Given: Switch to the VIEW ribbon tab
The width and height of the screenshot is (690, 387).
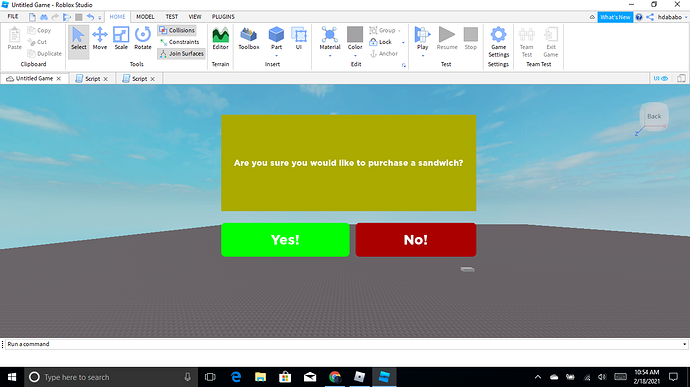Looking at the screenshot, I should click(x=195, y=16).
